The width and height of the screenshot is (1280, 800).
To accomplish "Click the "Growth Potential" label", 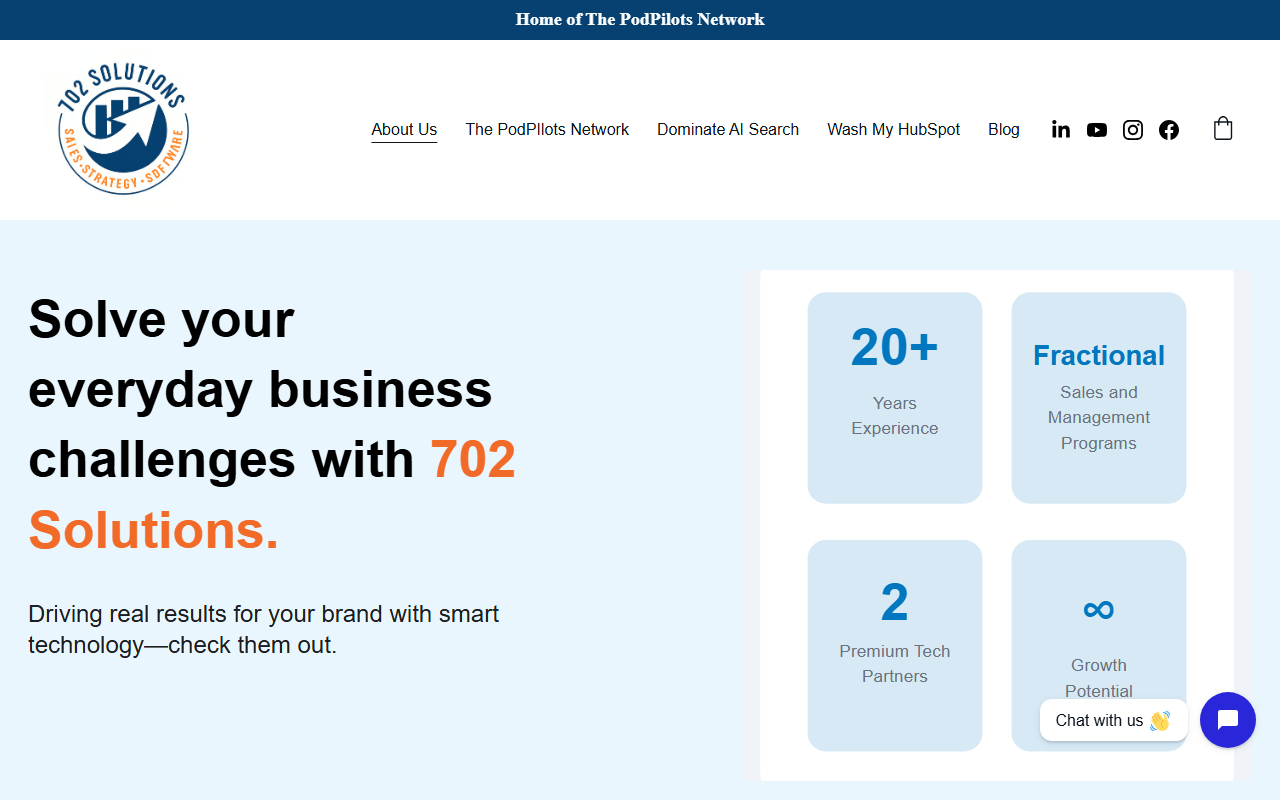I will pyautogui.click(x=1099, y=678).
